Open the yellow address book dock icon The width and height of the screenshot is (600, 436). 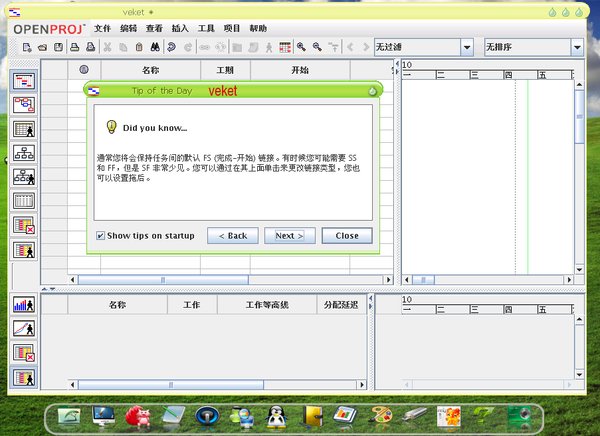pyautogui.click(x=312, y=416)
